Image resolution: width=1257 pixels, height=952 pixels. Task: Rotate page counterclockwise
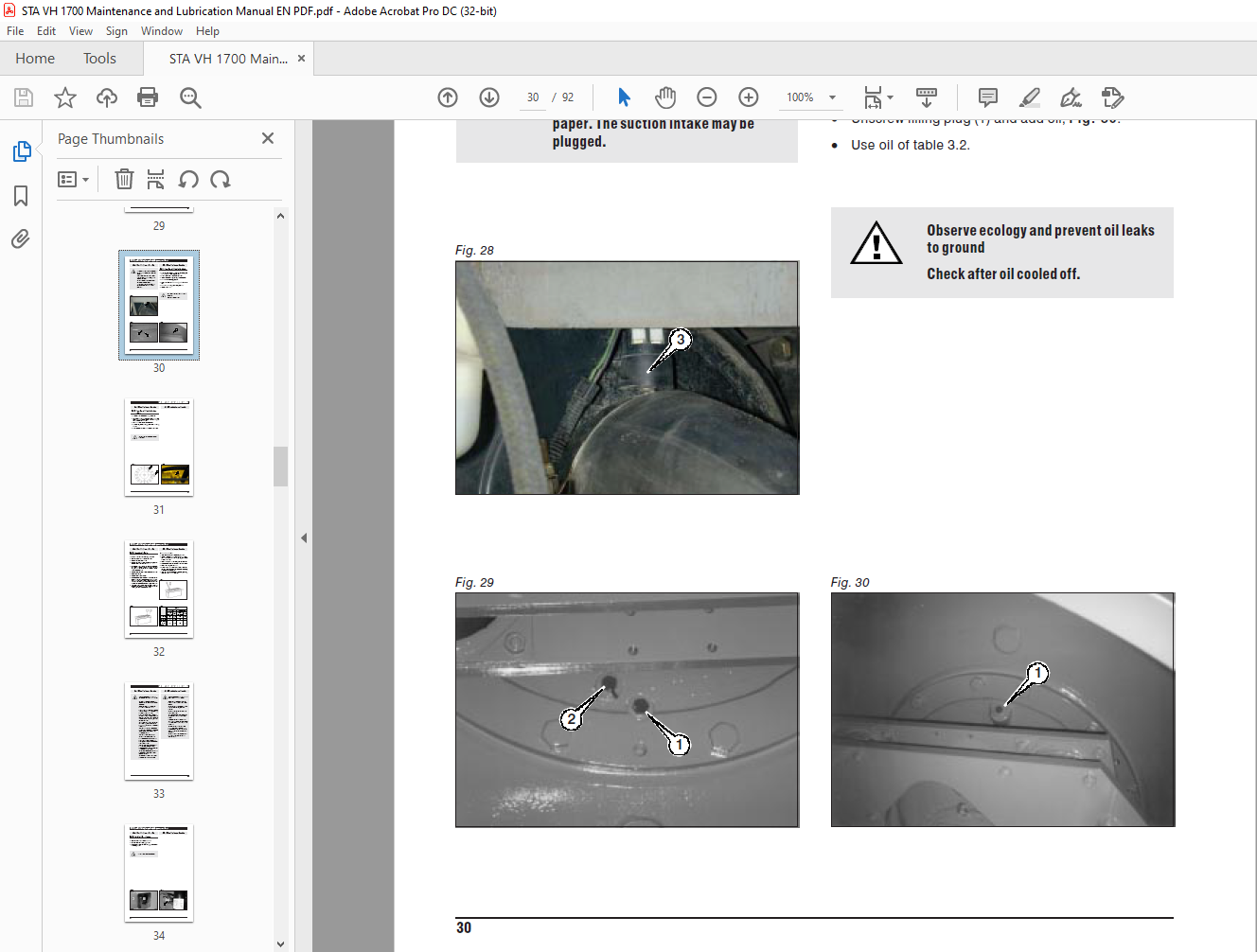188,179
